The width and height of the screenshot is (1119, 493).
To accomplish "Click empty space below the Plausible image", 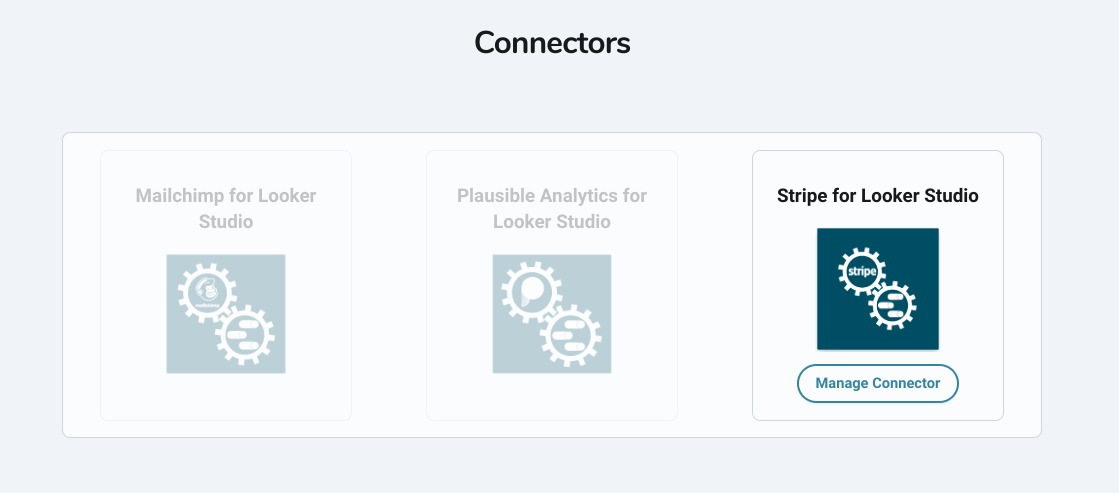I will pyautogui.click(x=552, y=397).
